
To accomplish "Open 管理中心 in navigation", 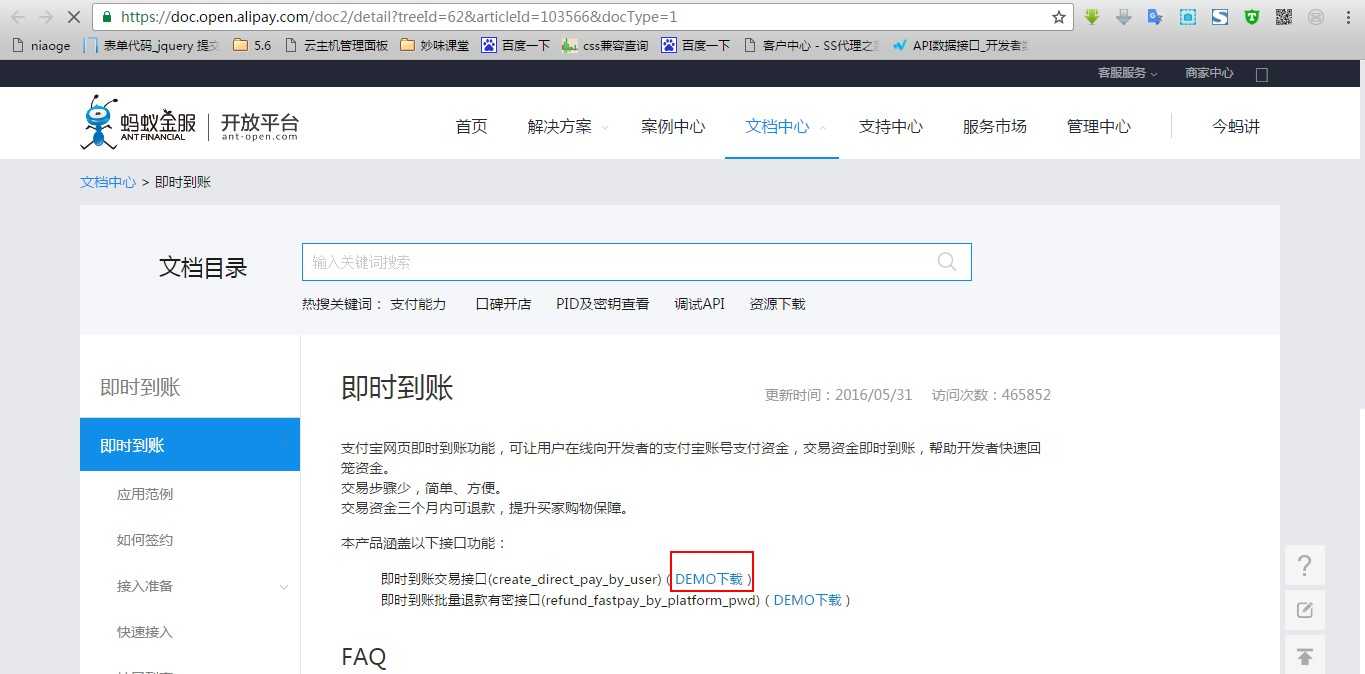I will [1098, 126].
